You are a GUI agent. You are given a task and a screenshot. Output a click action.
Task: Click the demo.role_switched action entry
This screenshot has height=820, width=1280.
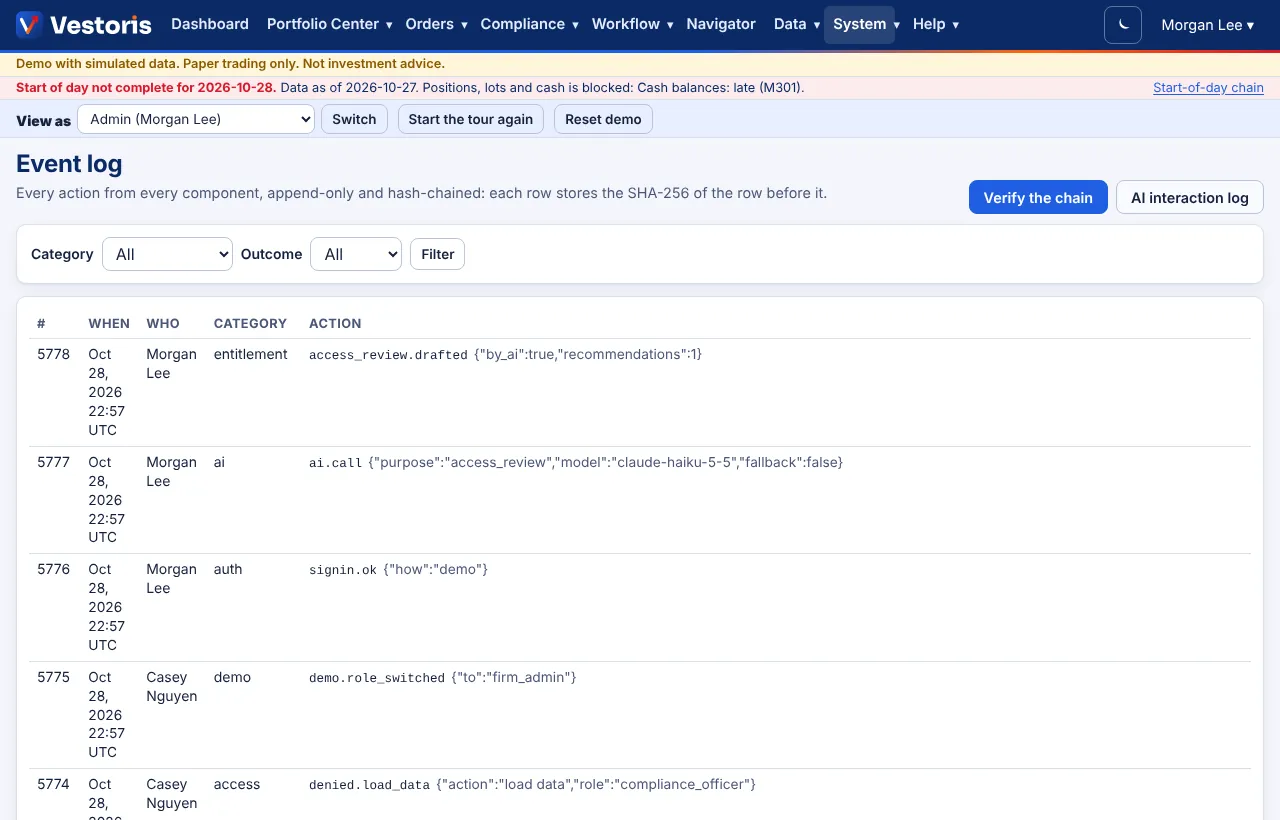pyautogui.click(x=377, y=677)
